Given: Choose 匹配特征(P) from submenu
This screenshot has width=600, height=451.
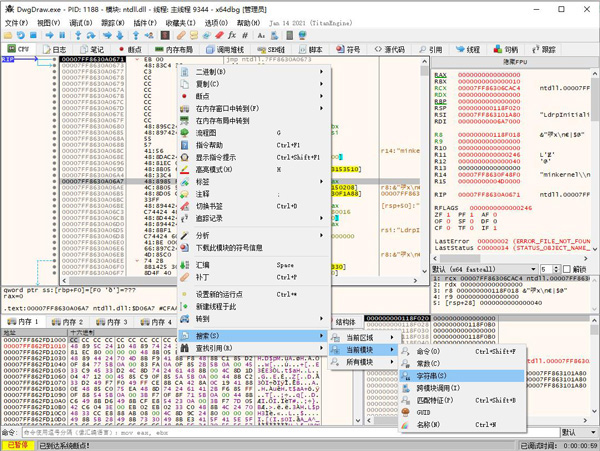Looking at the screenshot, I should coord(461,400).
